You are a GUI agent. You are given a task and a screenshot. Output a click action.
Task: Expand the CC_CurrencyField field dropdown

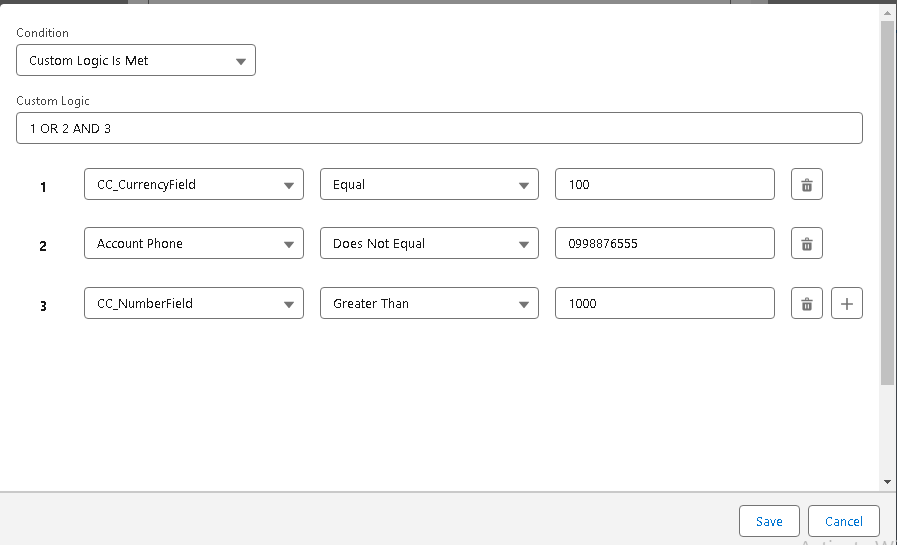click(x=194, y=185)
